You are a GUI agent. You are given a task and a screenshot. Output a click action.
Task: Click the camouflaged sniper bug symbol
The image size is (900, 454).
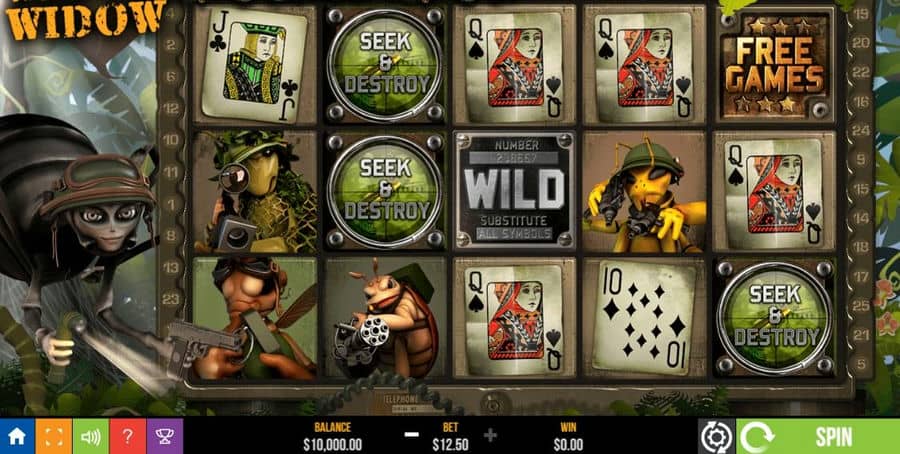point(255,192)
